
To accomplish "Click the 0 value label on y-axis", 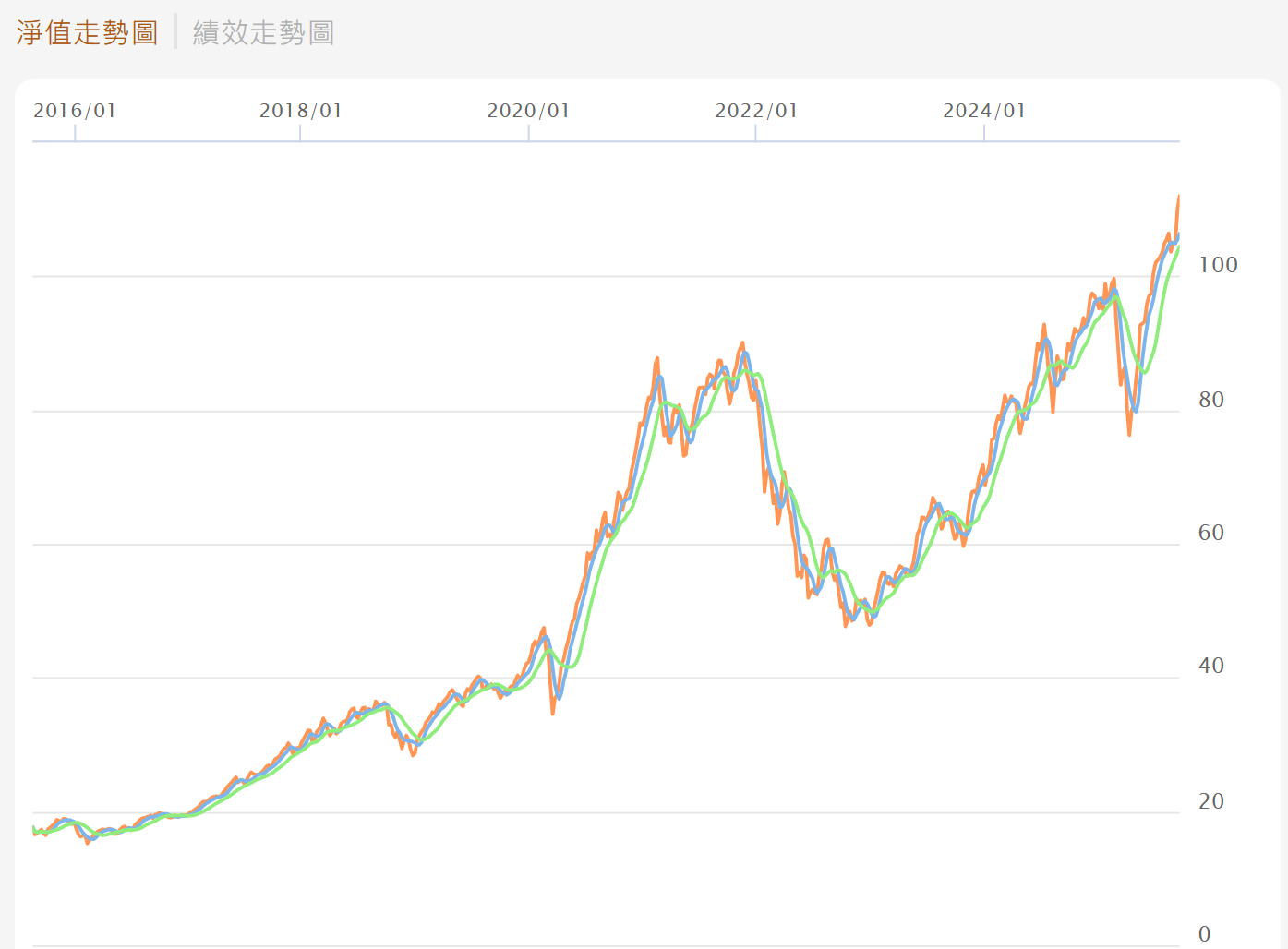I will (1206, 933).
